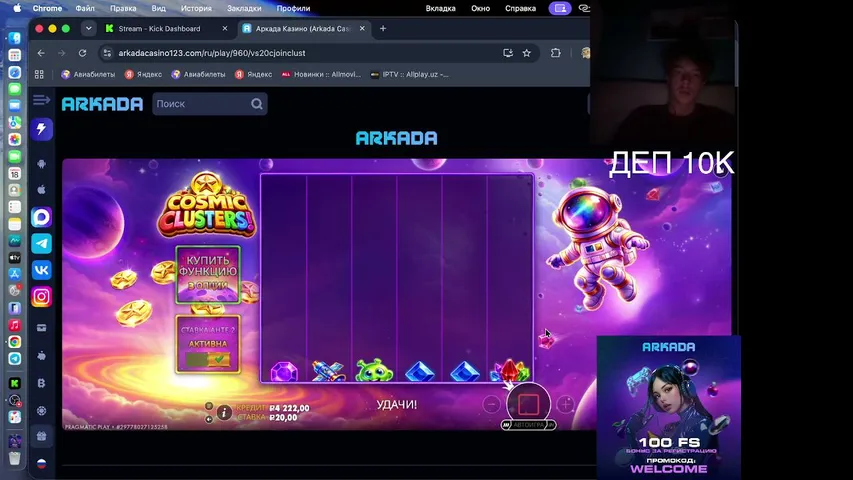The width and height of the screenshot is (853, 480).
Task: Open the Android app link in sidebar
Action: point(41,163)
